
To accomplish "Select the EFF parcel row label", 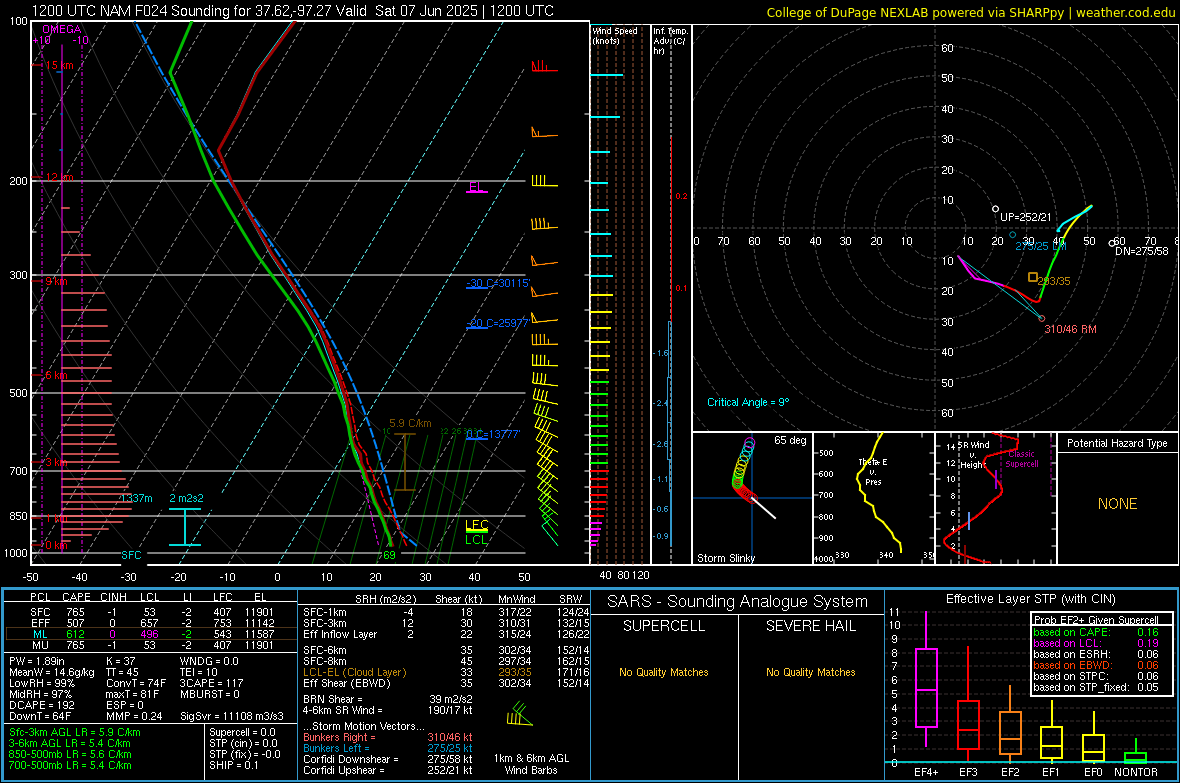I will pyautogui.click(x=40, y=623).
